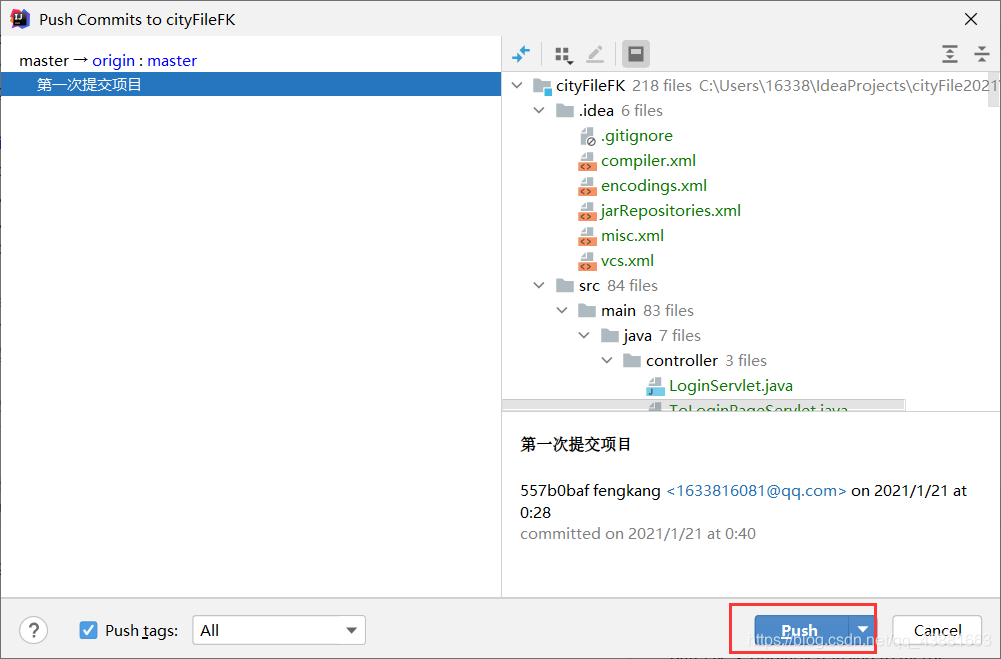1001x659 pixels.
Task: Click the Push button
Action: pos(801,630)
